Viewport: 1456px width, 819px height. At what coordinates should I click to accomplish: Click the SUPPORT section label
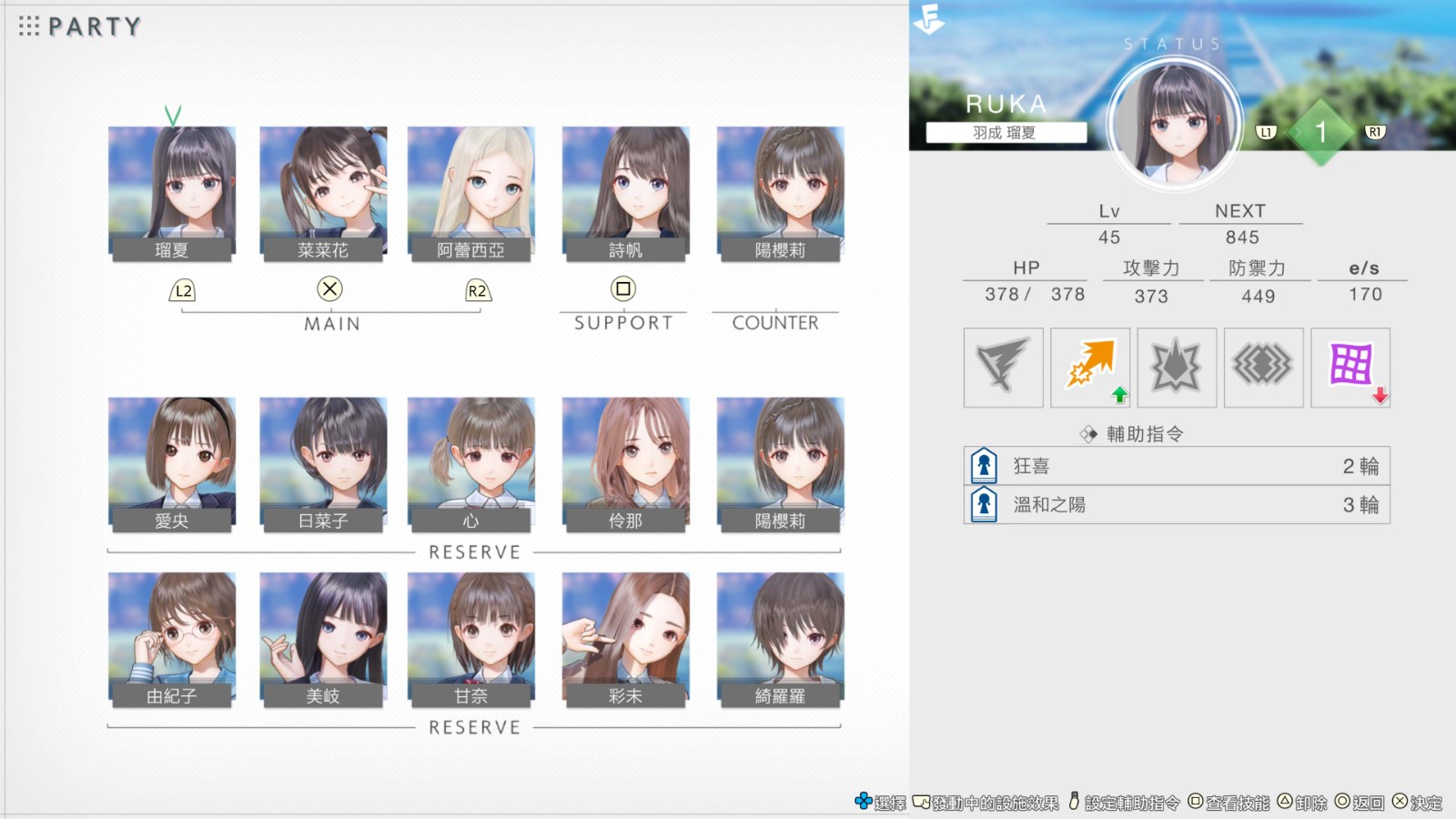pyautogui.click(x=622, y=322)
